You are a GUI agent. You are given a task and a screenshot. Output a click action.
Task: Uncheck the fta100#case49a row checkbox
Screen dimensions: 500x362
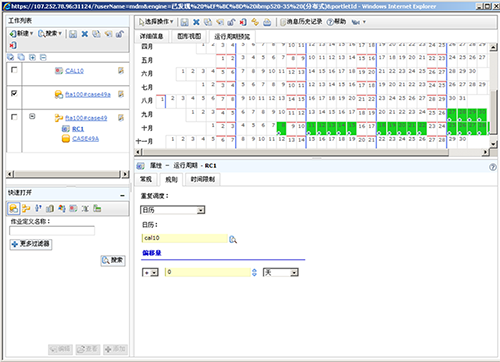(14, 93)
